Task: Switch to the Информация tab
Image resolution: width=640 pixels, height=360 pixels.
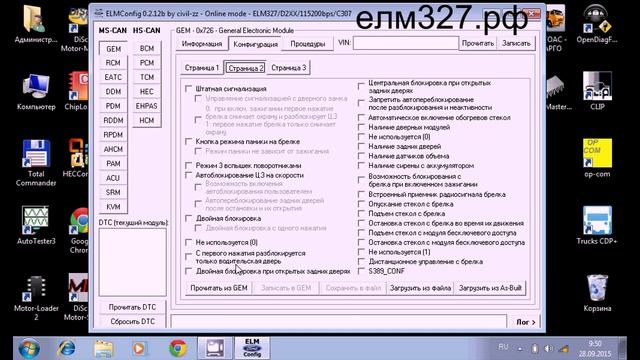Action: point(202,44)
